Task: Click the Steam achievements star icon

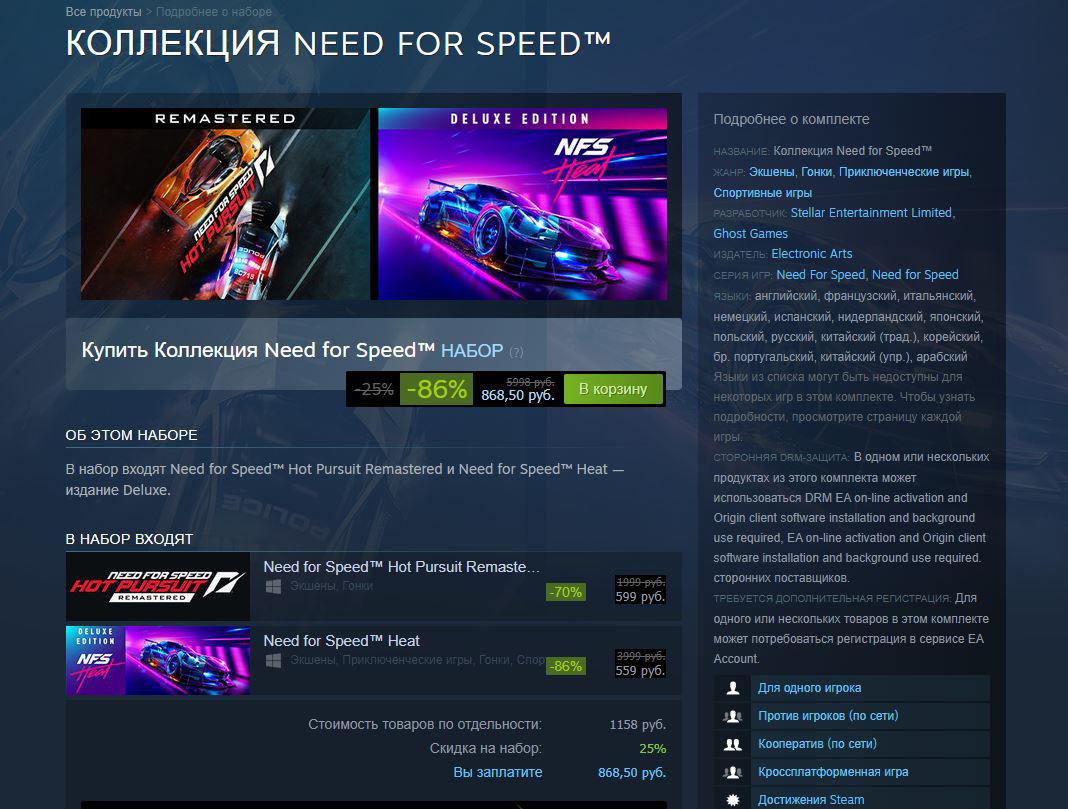Action: point(733,799)
